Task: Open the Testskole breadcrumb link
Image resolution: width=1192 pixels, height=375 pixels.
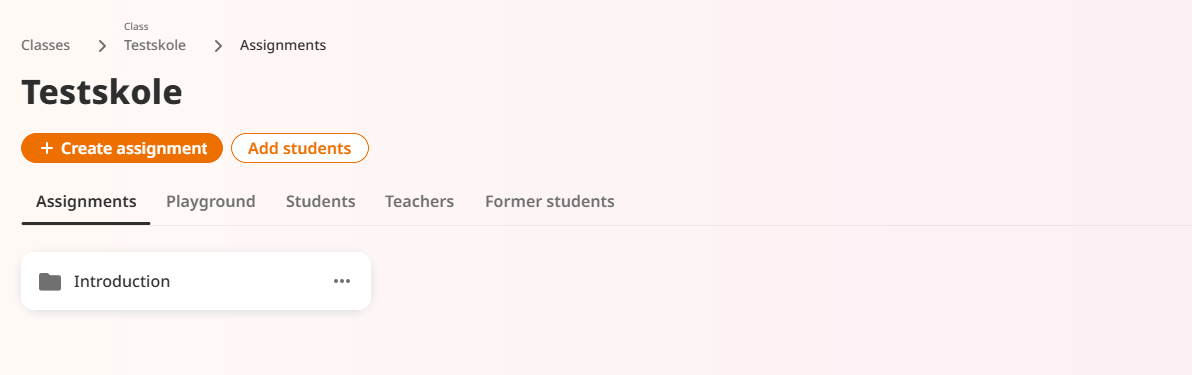Action: click(x=155, y=45)
